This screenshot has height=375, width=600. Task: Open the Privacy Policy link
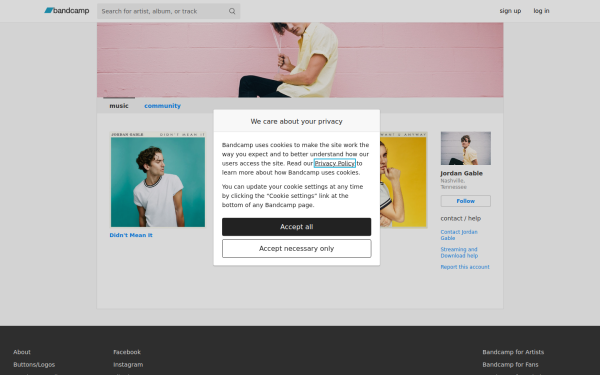pos(335,163)
